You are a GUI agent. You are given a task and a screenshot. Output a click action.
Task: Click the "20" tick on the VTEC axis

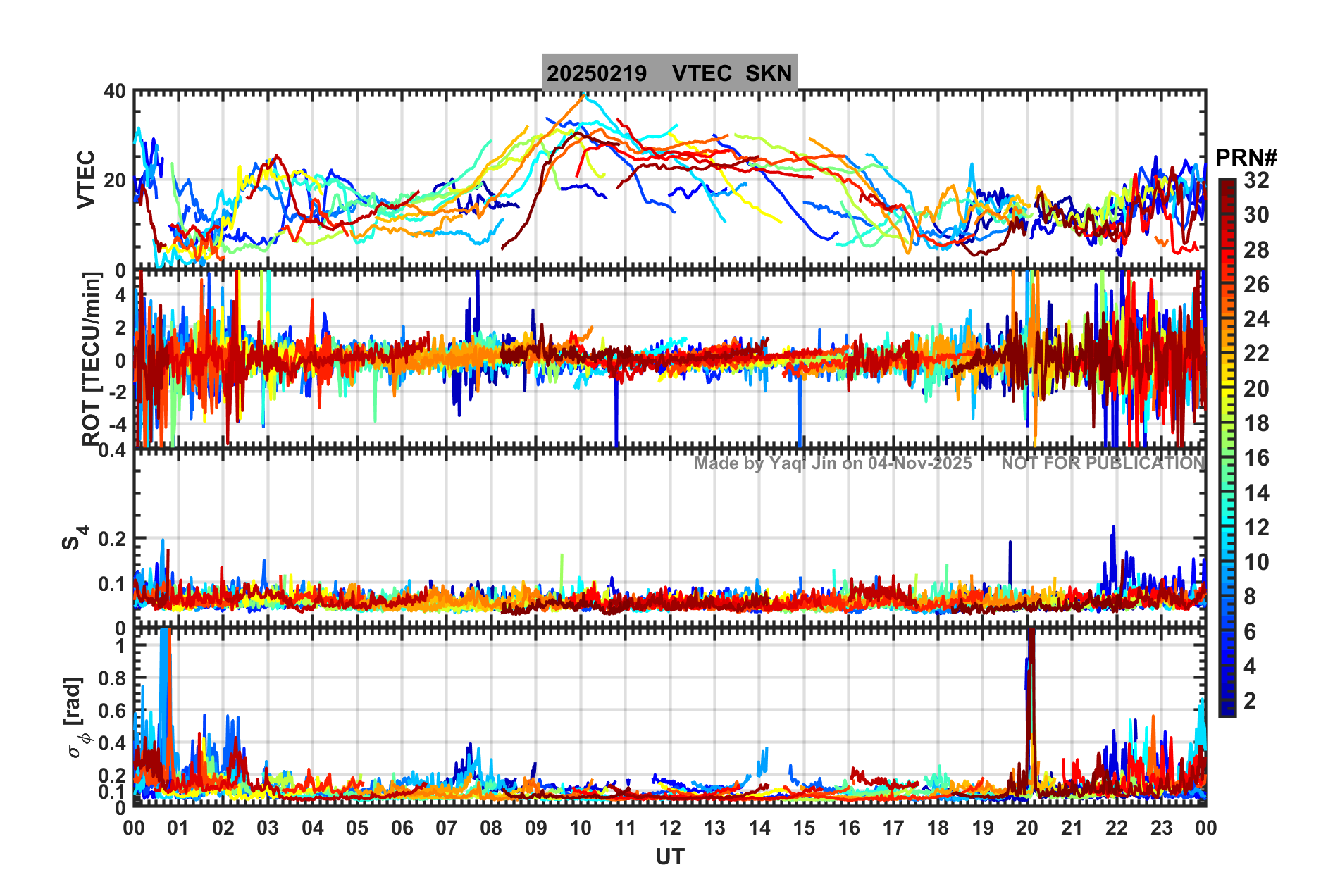pos(115,180)
